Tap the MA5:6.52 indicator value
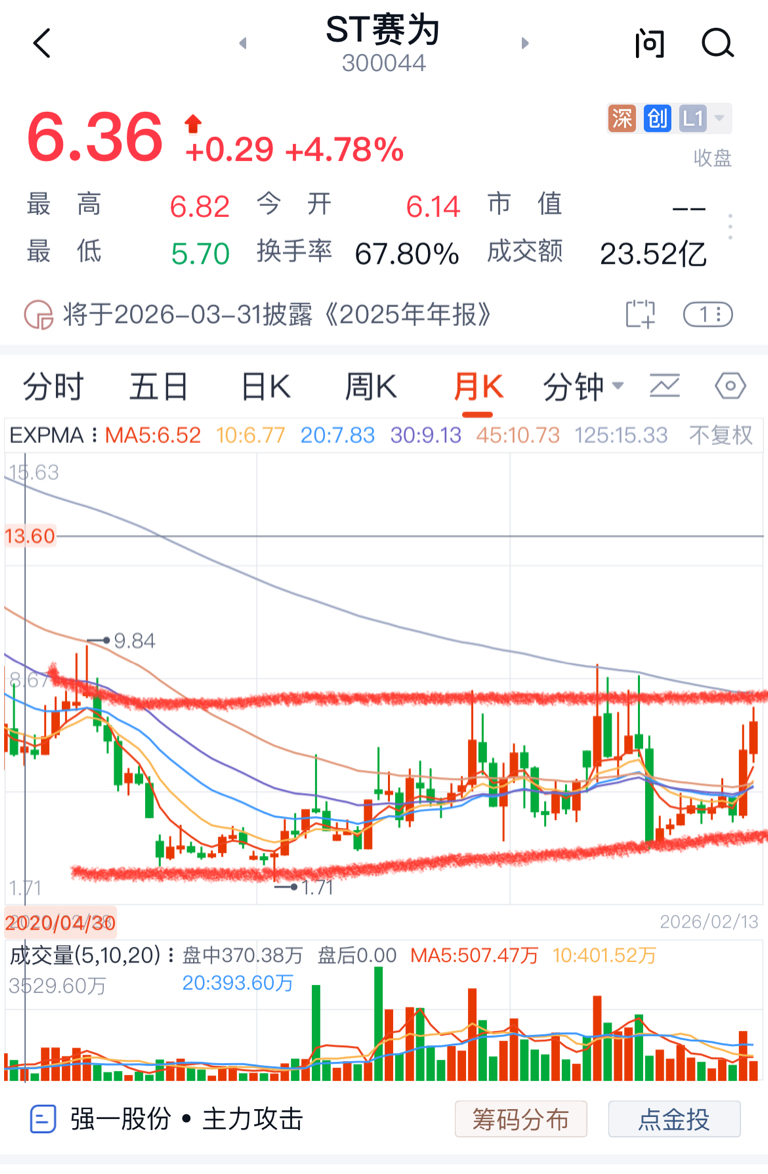The width and height of the screenshot is (768, 1174). coord(153,435)
